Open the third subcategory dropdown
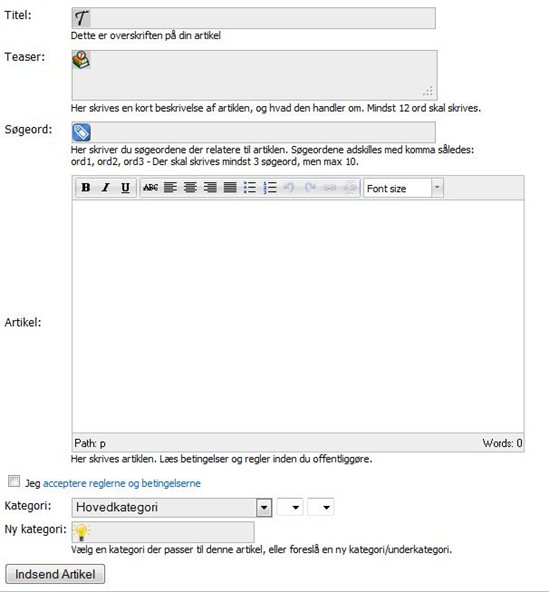This screenshot has width=549, height=592. (x=321, y=507)
